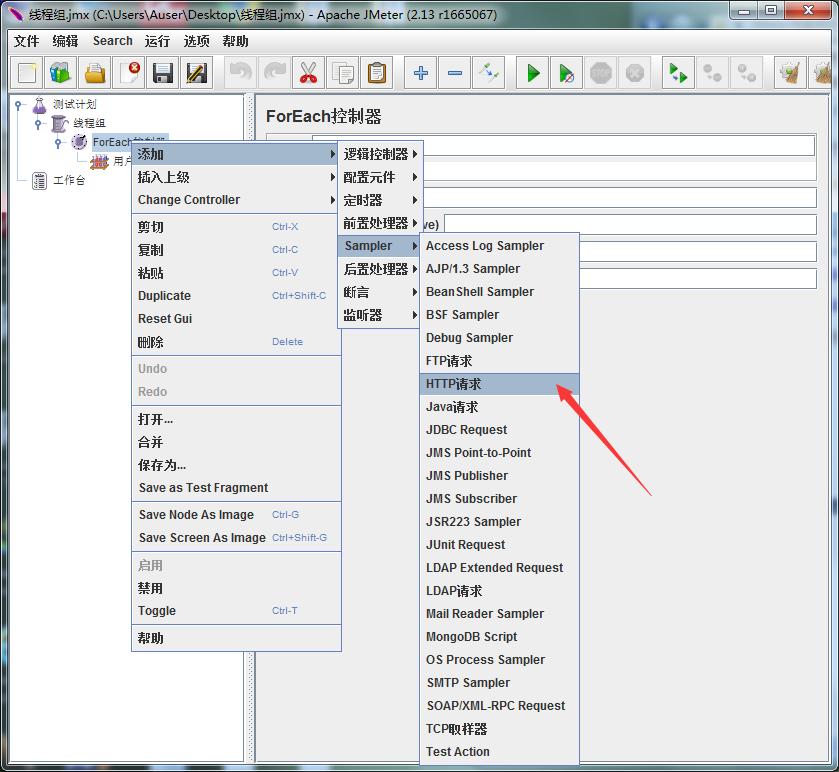Choose HTTP请求 from the Sampler list
Viewport: 839px width, 772px height.
click(499, 384)
